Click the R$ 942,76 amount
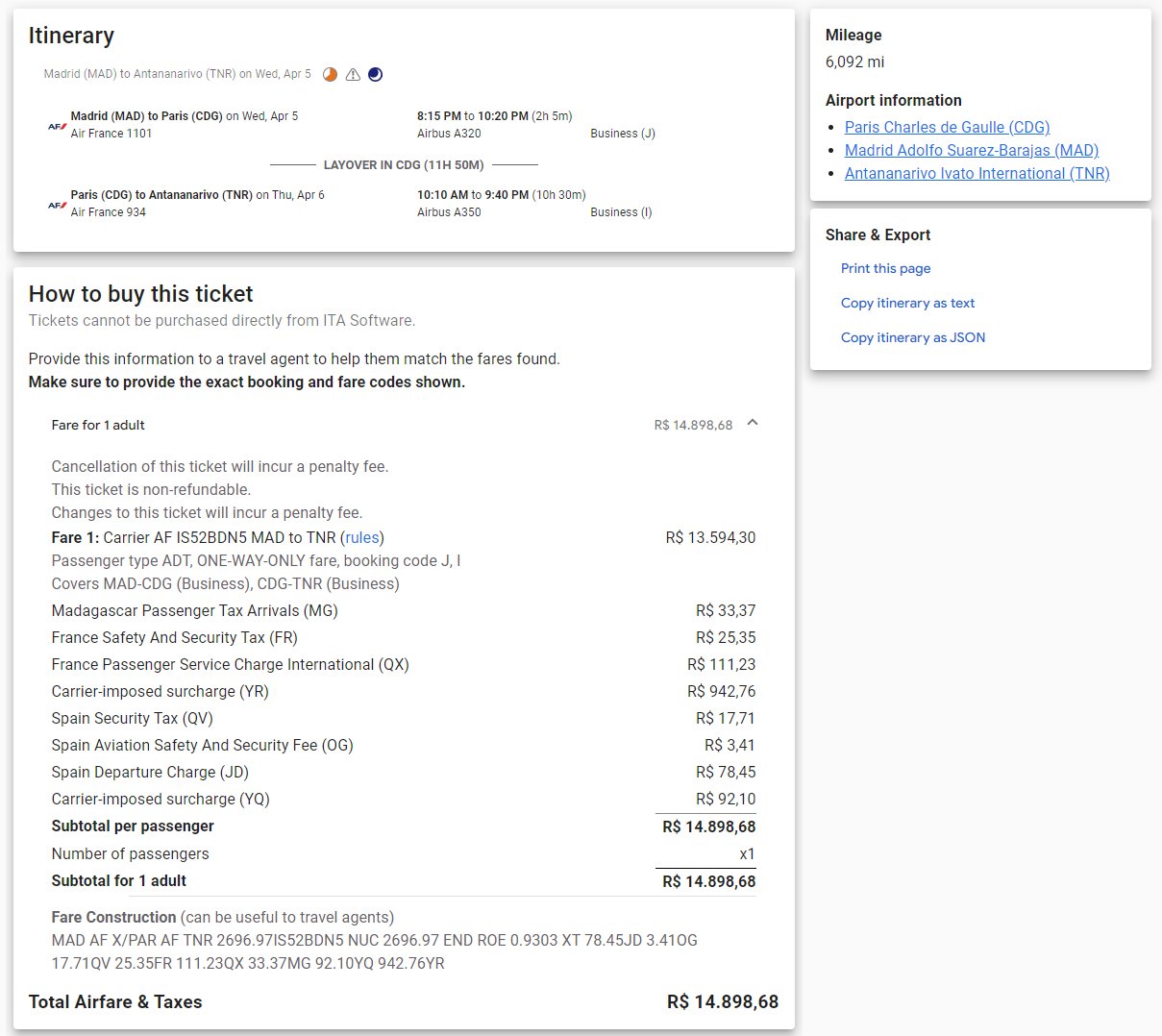 [722, 691]
